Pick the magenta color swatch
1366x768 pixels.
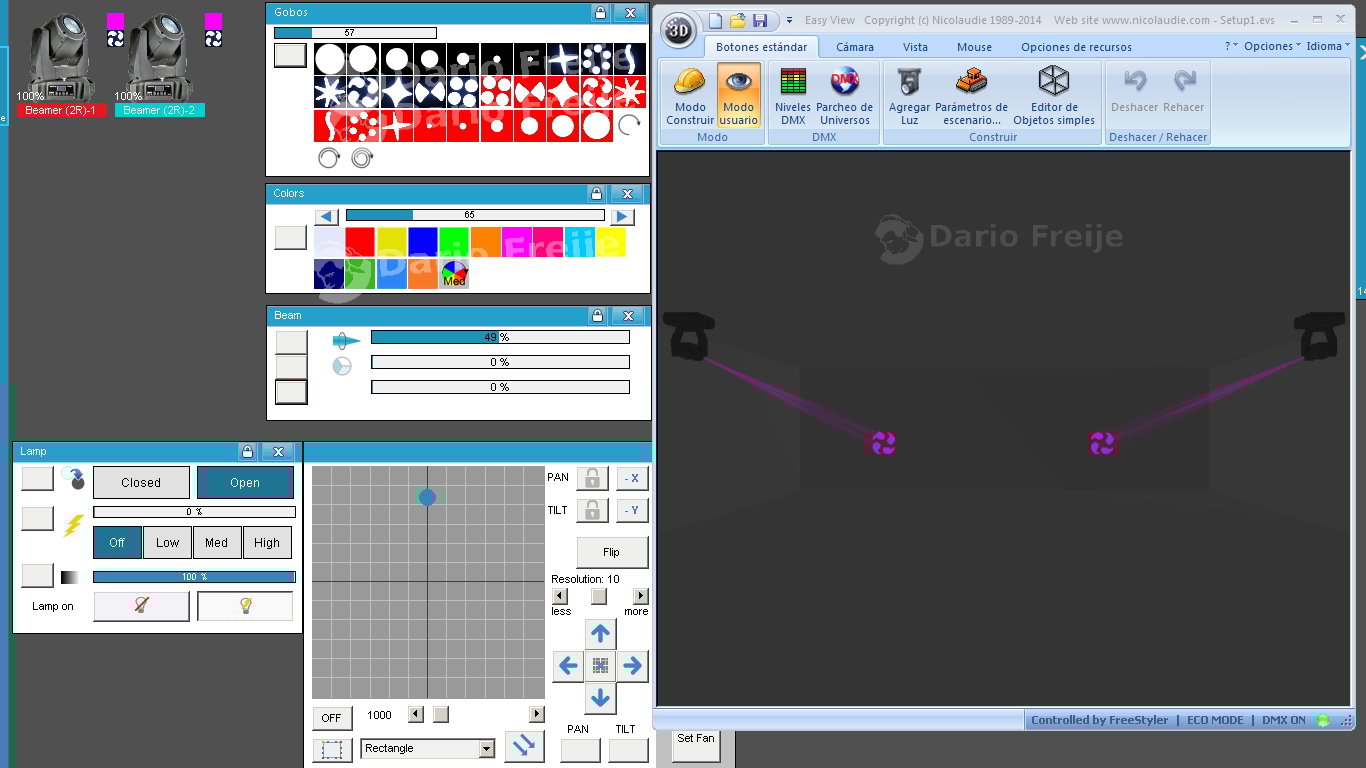coord(516,242)
